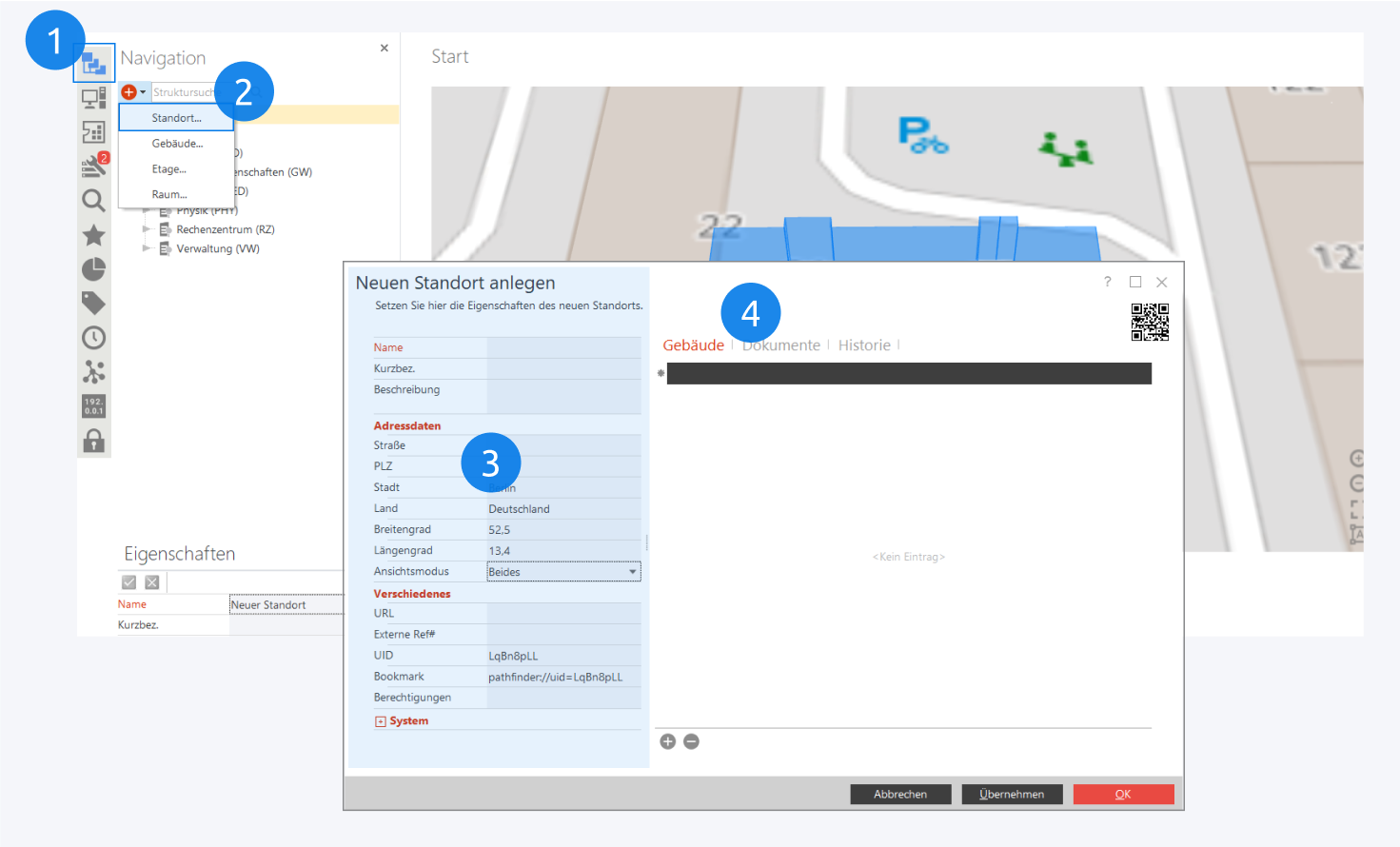
Task: Expand the Rechenzentrum (RZ) tree node
Action: click(x=147, y=229)
